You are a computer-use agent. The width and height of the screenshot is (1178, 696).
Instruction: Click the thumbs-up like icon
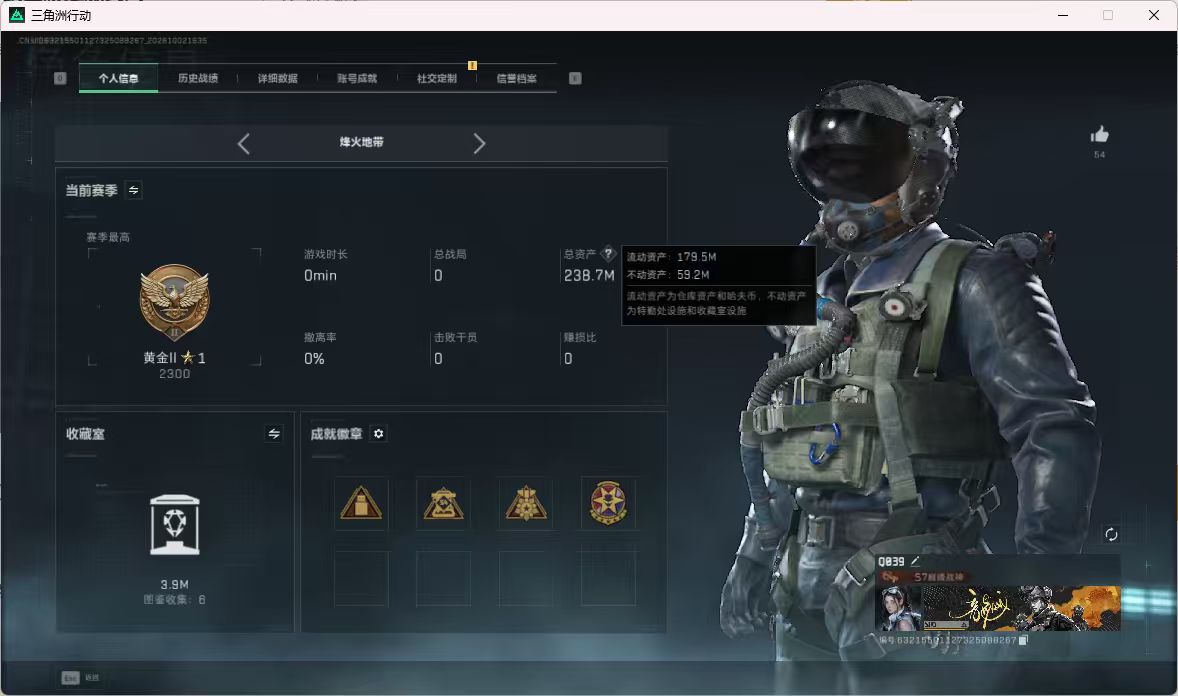1099,135
